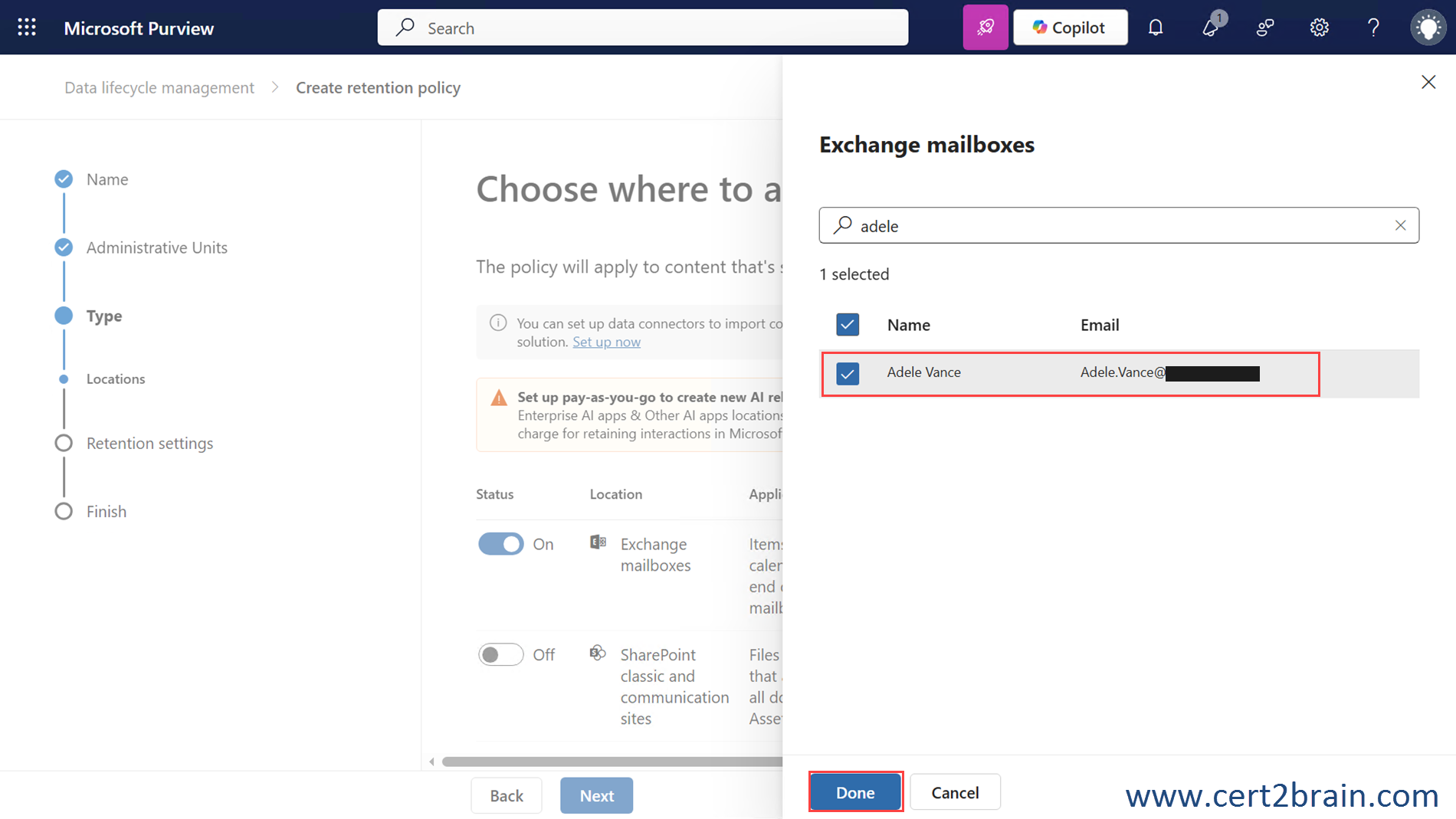Open the alert bell with badge
The width and height of the screenshot is (1456, 819).
tap(1210, 28)
